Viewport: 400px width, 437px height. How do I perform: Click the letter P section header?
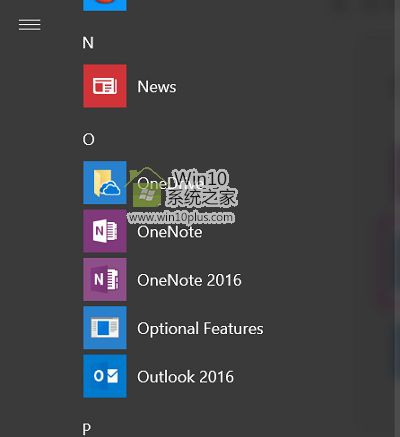pyautogui.click(x=87, y=428)
